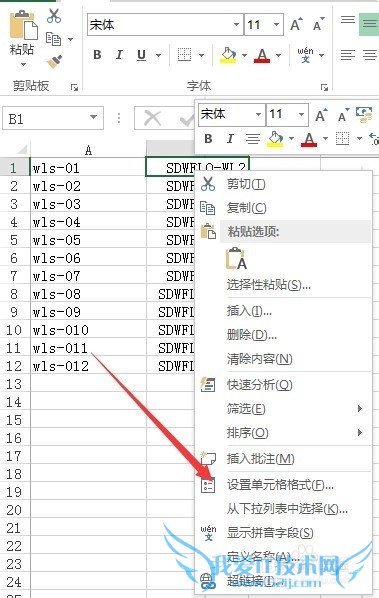Click cell containing wls-012
Image resolution: width=379 pixels, height=598 pixels.
coord(88,366)
